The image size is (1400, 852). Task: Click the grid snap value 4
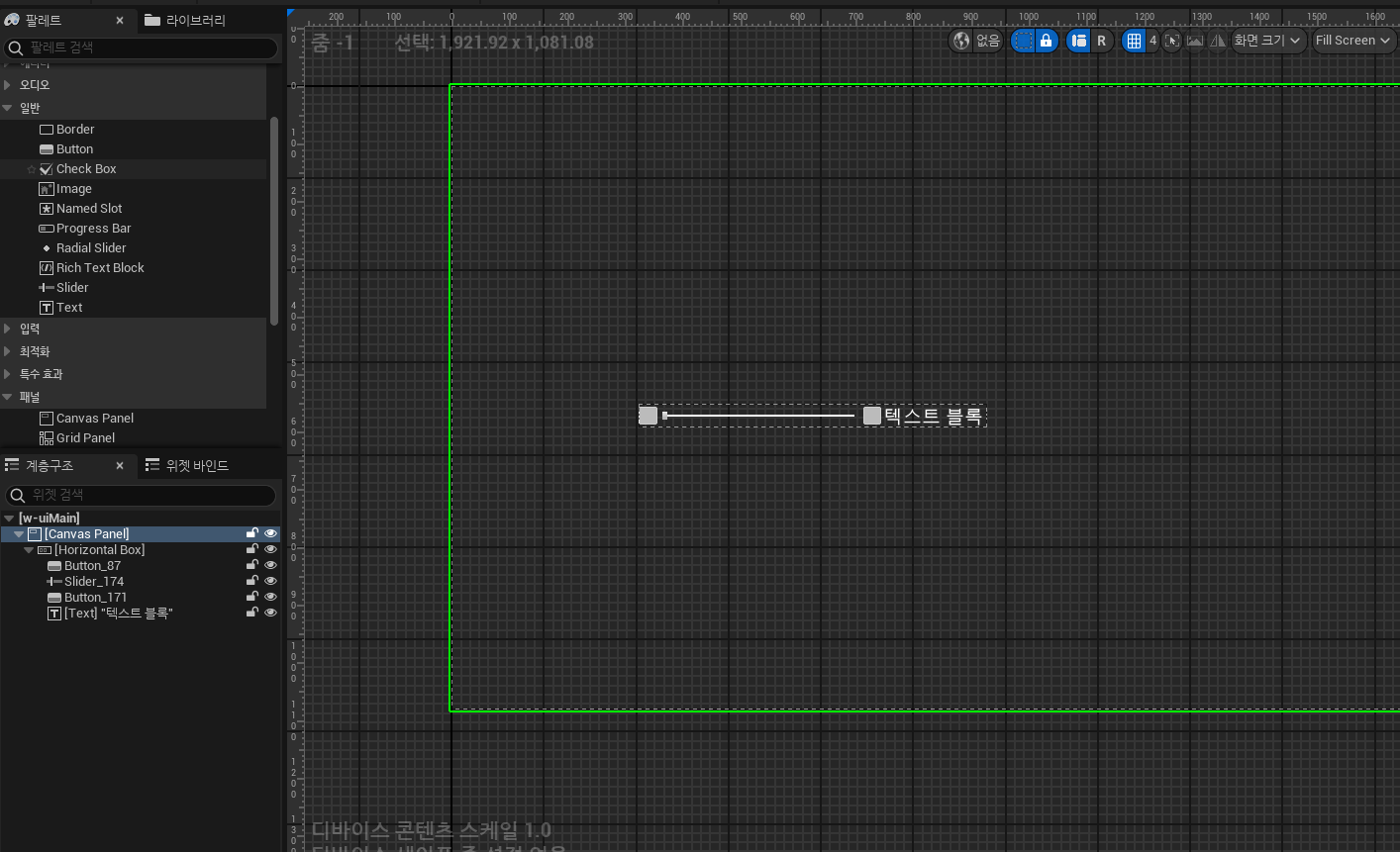[x=1152, y=41]
